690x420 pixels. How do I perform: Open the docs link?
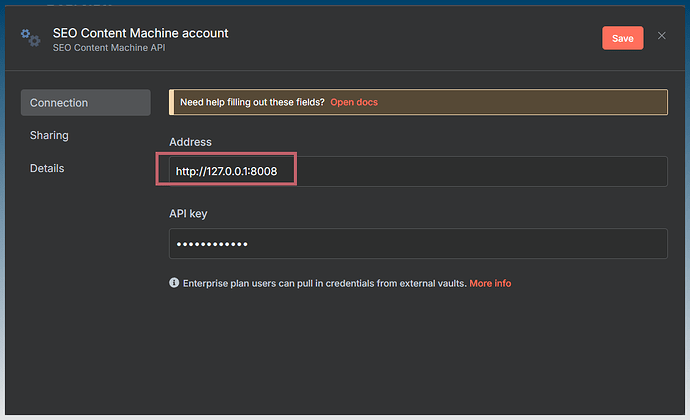[x=354, y=102]
